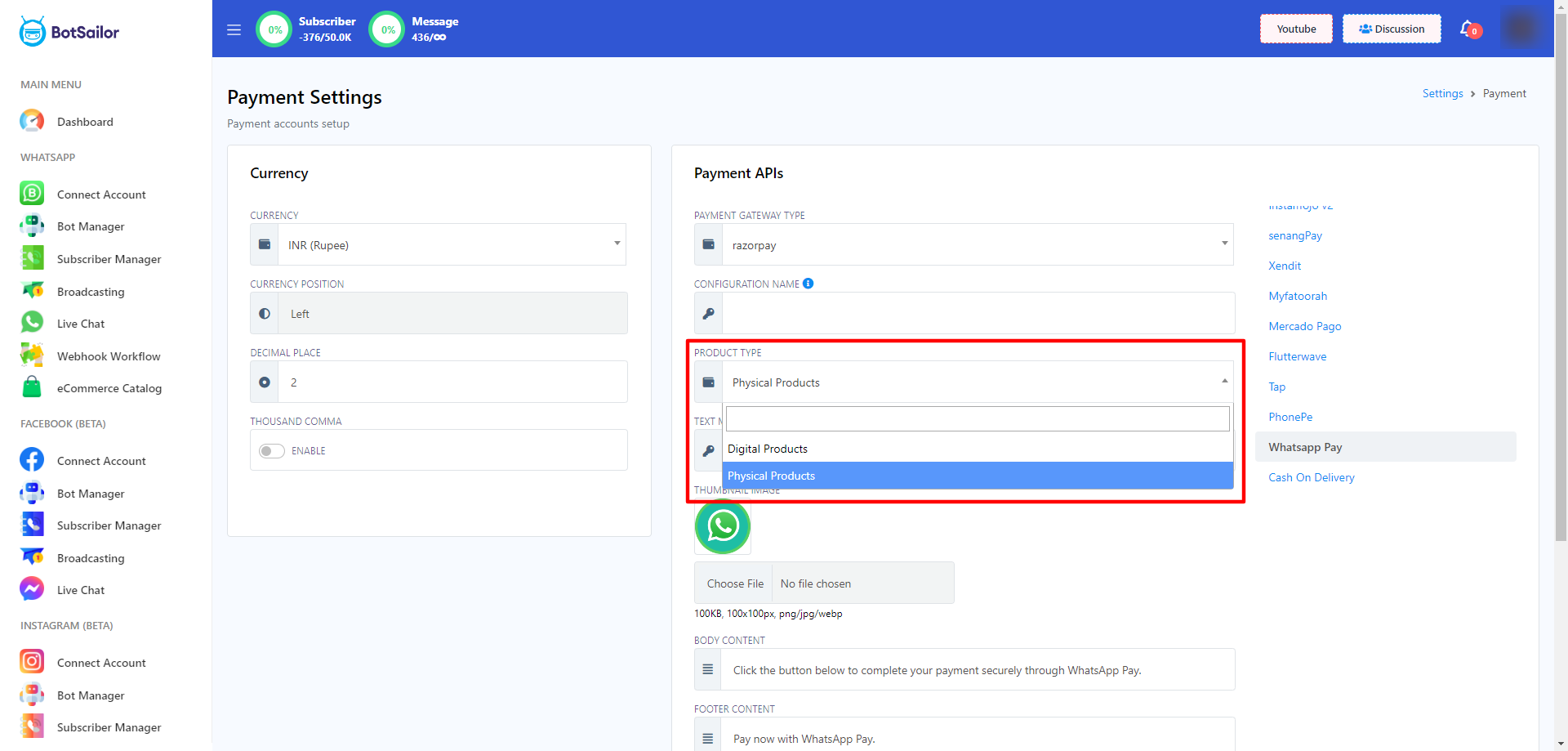Click the Configuration Name input field
Image resolution: width=1568 pixels, height=751 pixels.
coord(978,313)
